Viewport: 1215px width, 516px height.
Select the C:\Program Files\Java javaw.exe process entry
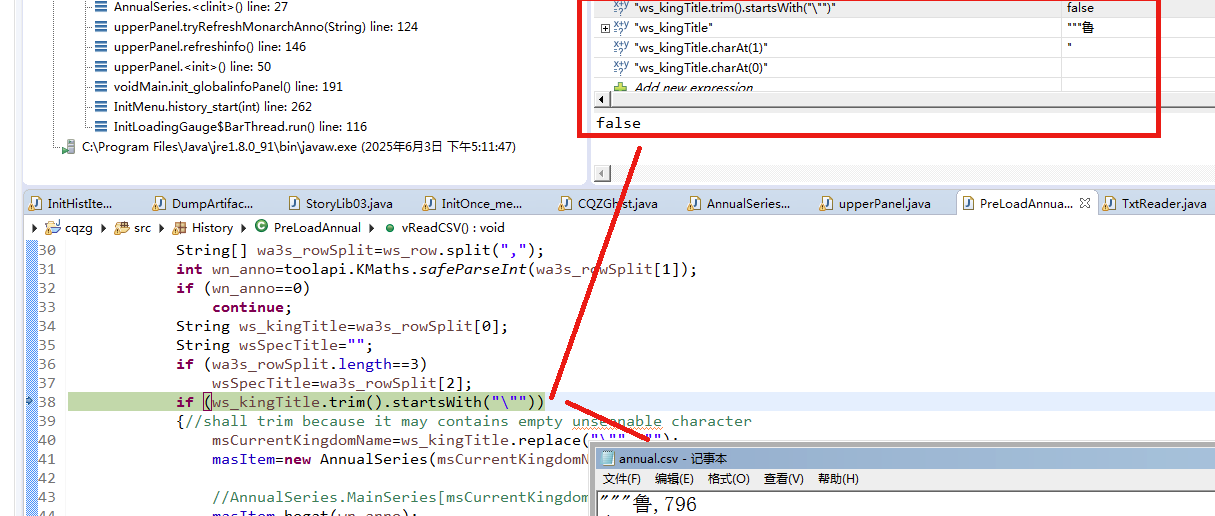[298, 147]
